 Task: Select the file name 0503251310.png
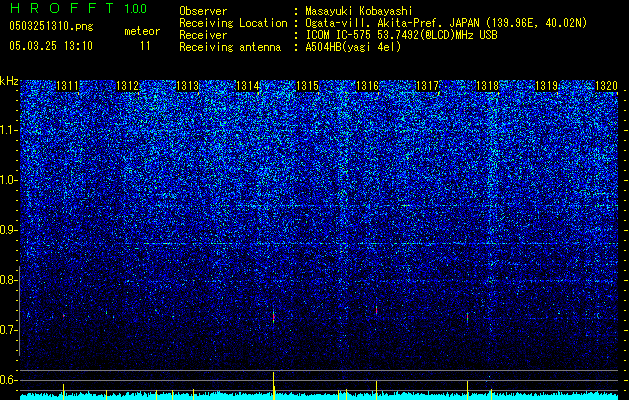pos(51,26)
